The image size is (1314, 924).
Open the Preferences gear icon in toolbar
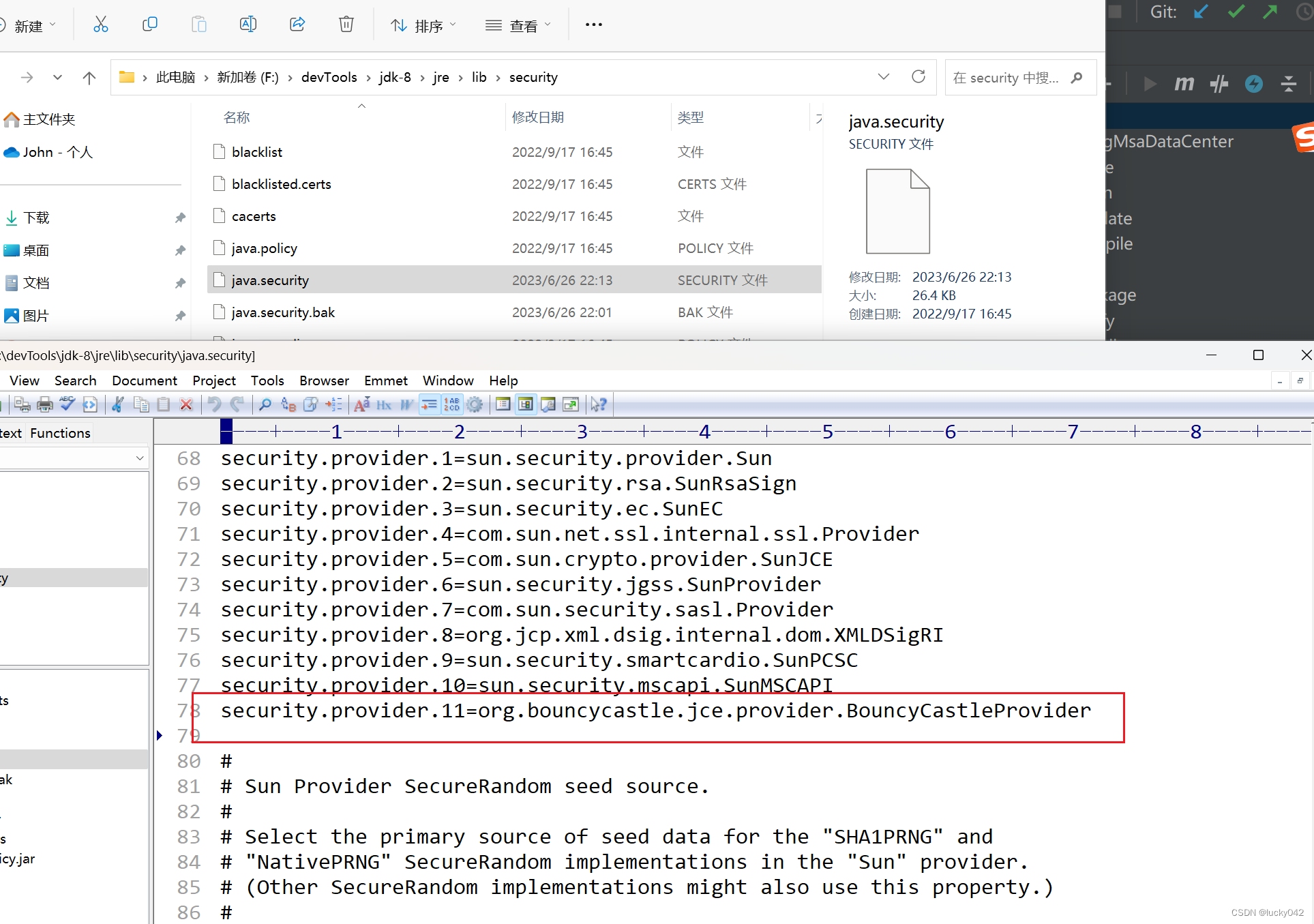[x=475, y=405]
